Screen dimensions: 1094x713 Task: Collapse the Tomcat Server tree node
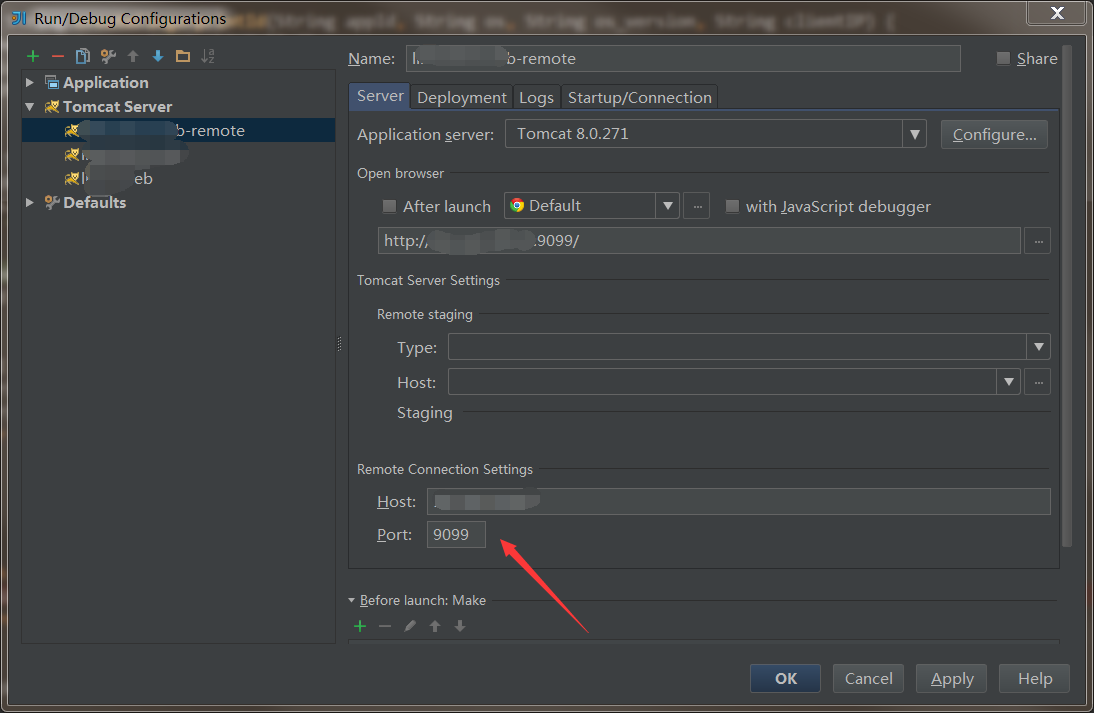pyautogui.click(x=30, y=107)
